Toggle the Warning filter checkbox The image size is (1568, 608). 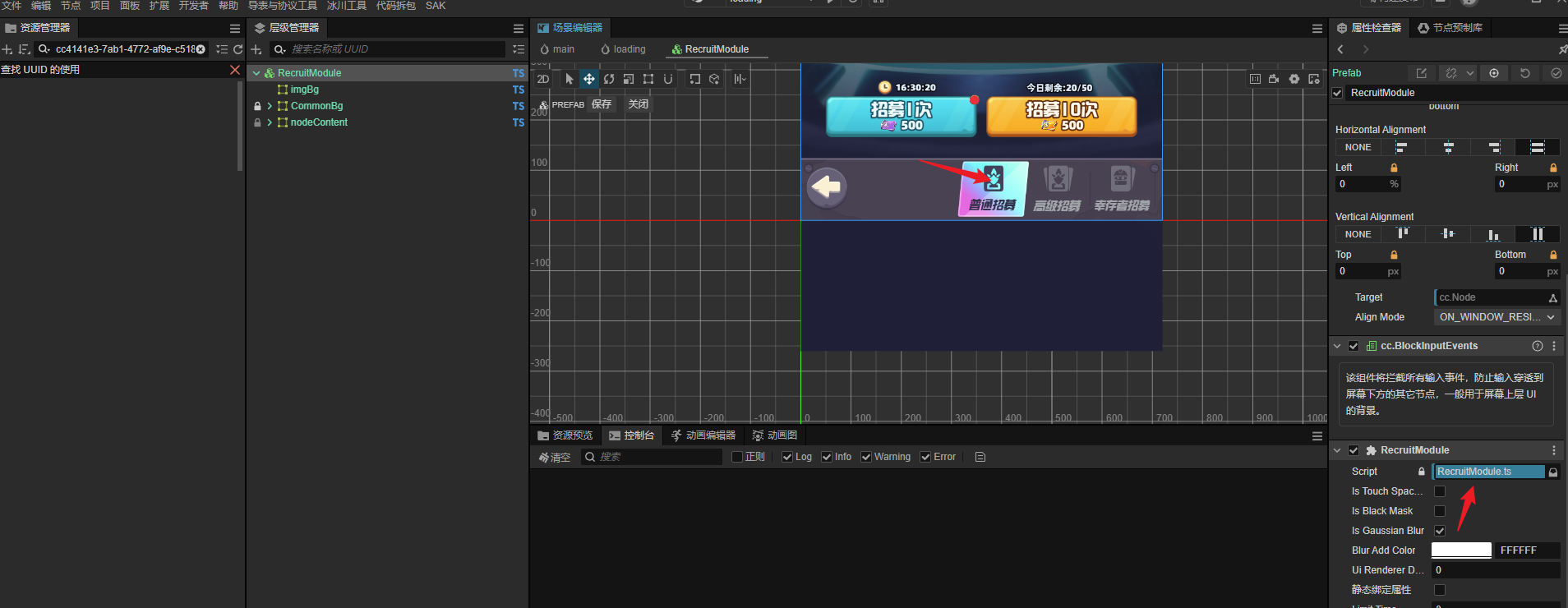click(x=866, y=457)
